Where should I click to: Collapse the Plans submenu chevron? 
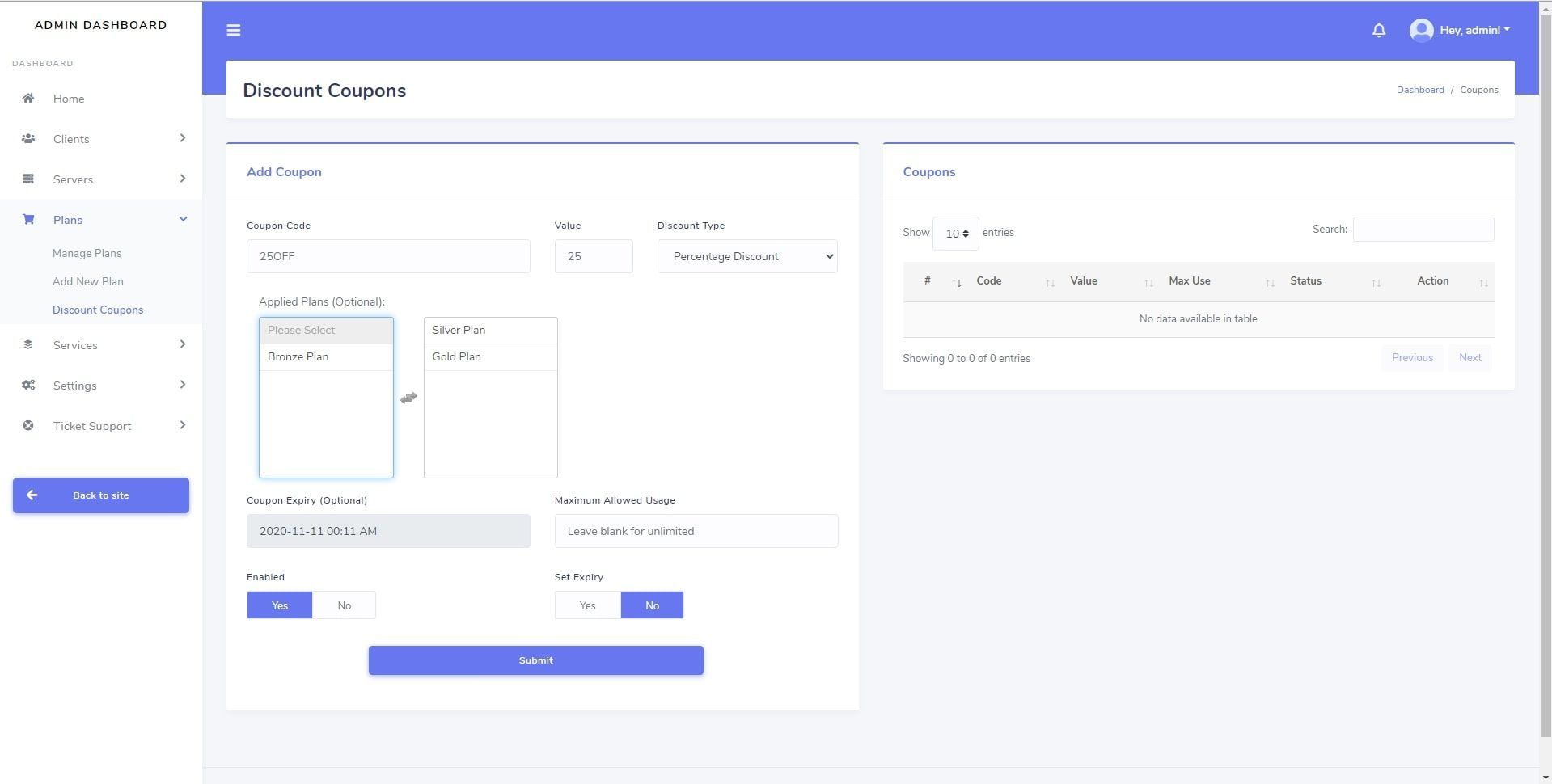click(x=183, y=219)
